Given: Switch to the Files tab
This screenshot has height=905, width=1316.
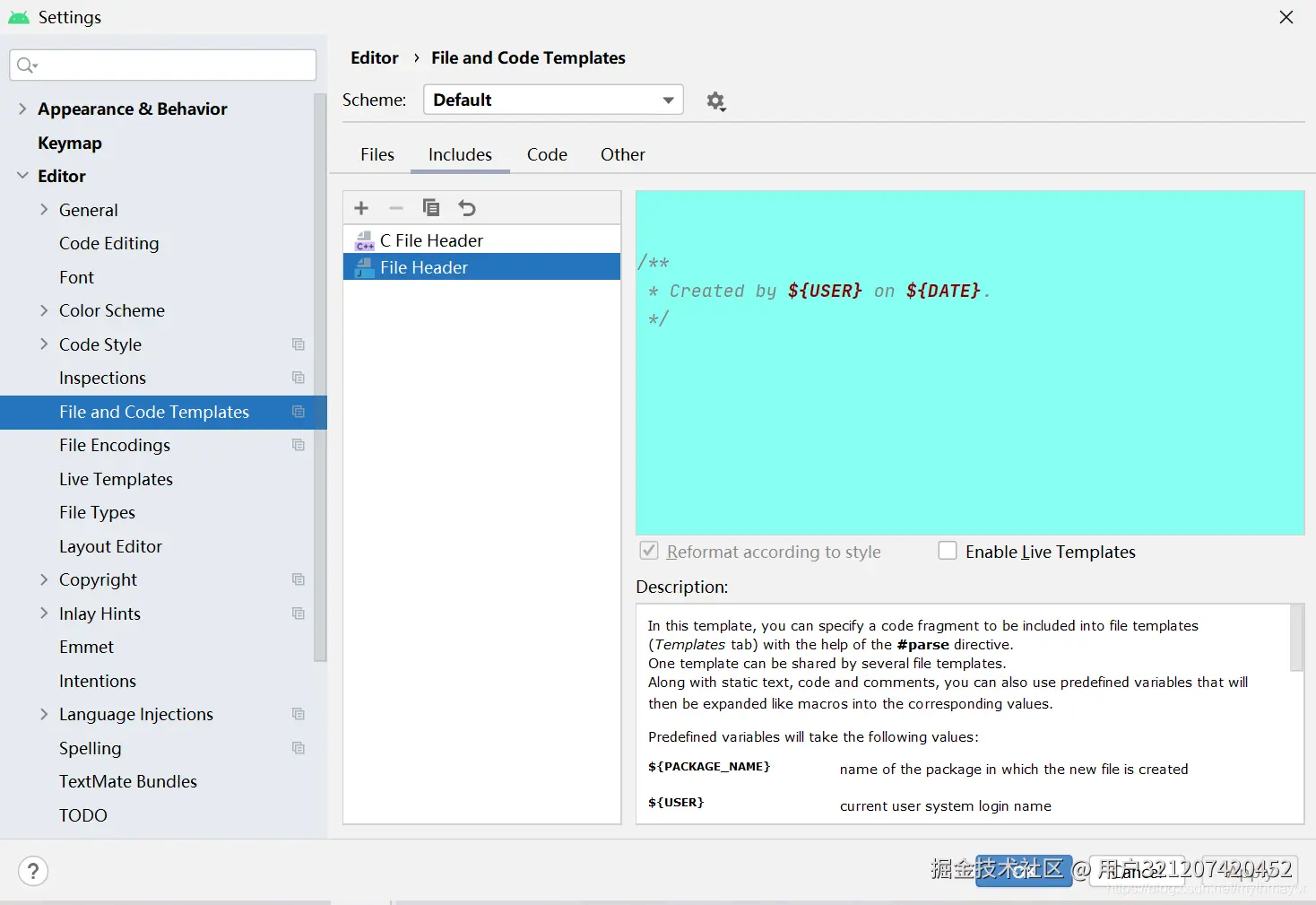Looking at the screenshot, I should point(377,154).
